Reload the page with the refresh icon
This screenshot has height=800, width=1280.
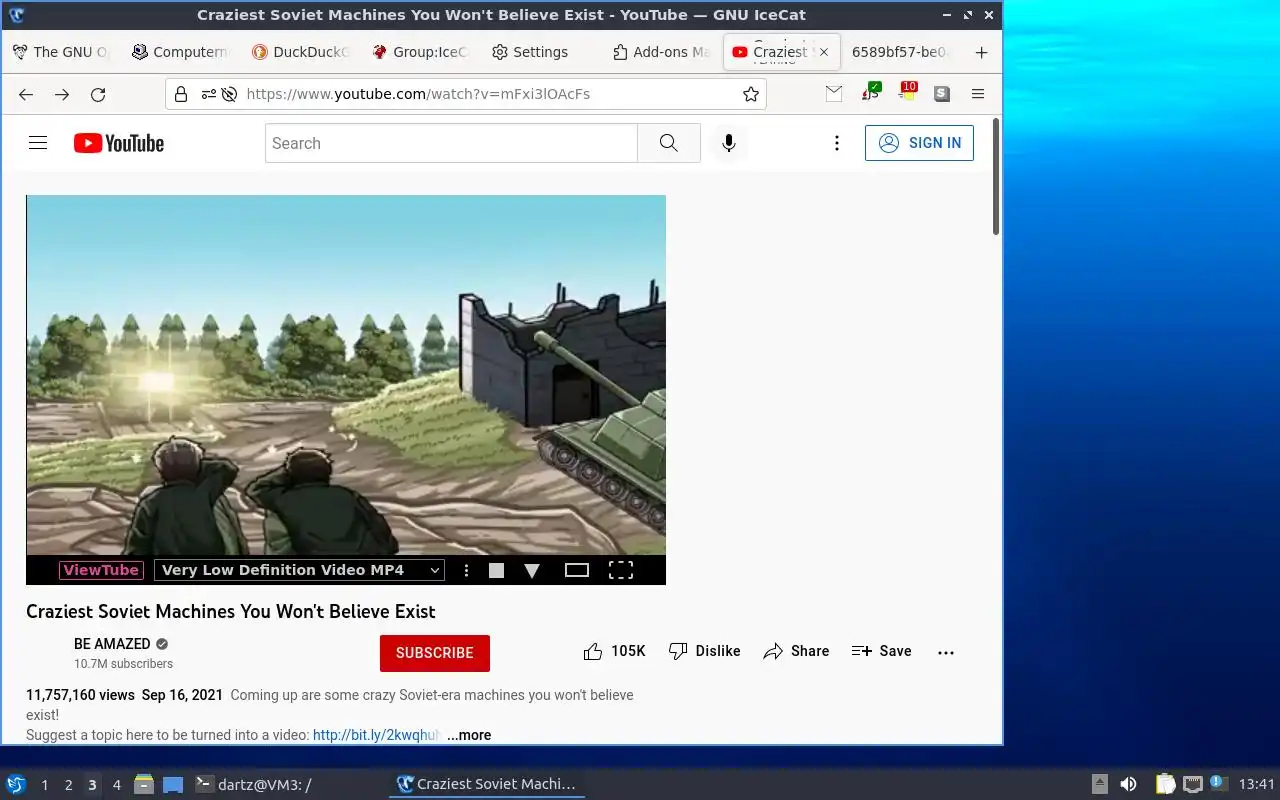tap(98, 94)
